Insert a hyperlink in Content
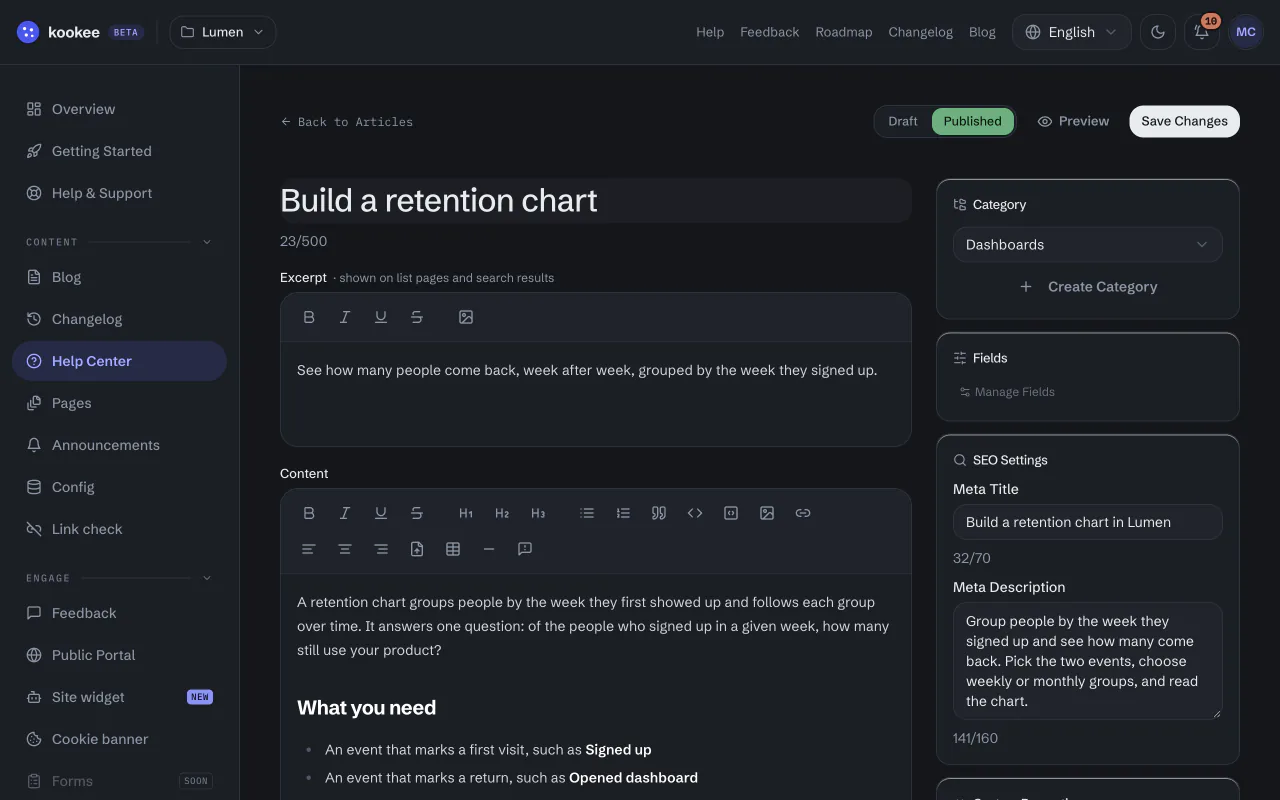 coord(803,513)
